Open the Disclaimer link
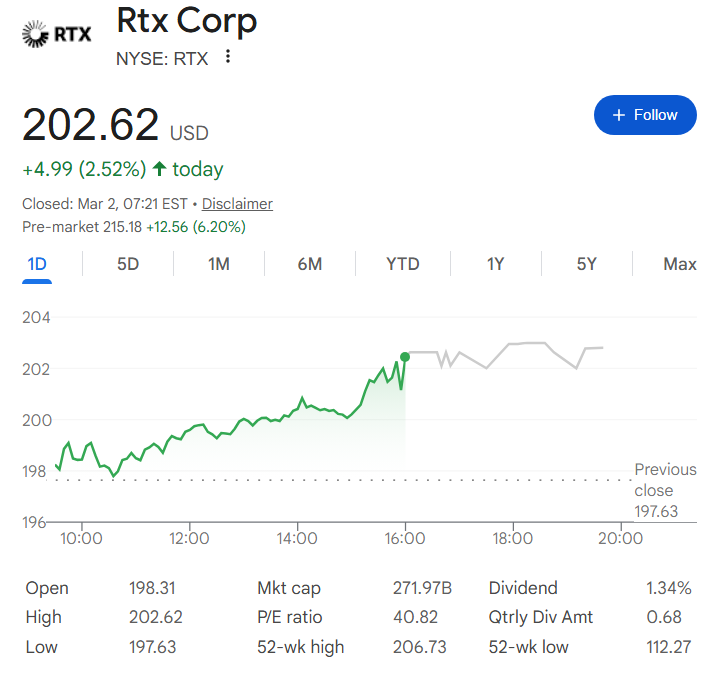The height and width of the screenshot is (680, 715). 237,204
